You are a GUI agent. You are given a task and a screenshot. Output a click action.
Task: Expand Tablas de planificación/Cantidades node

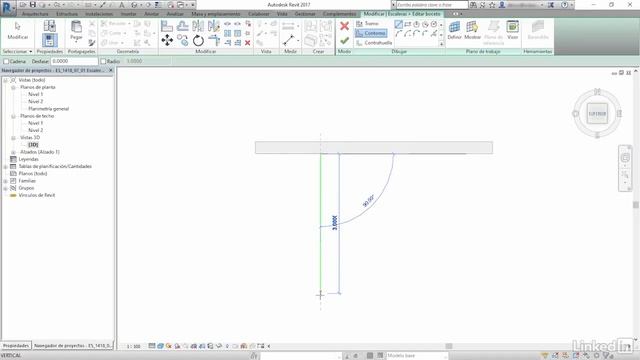[x=6, y=167]
